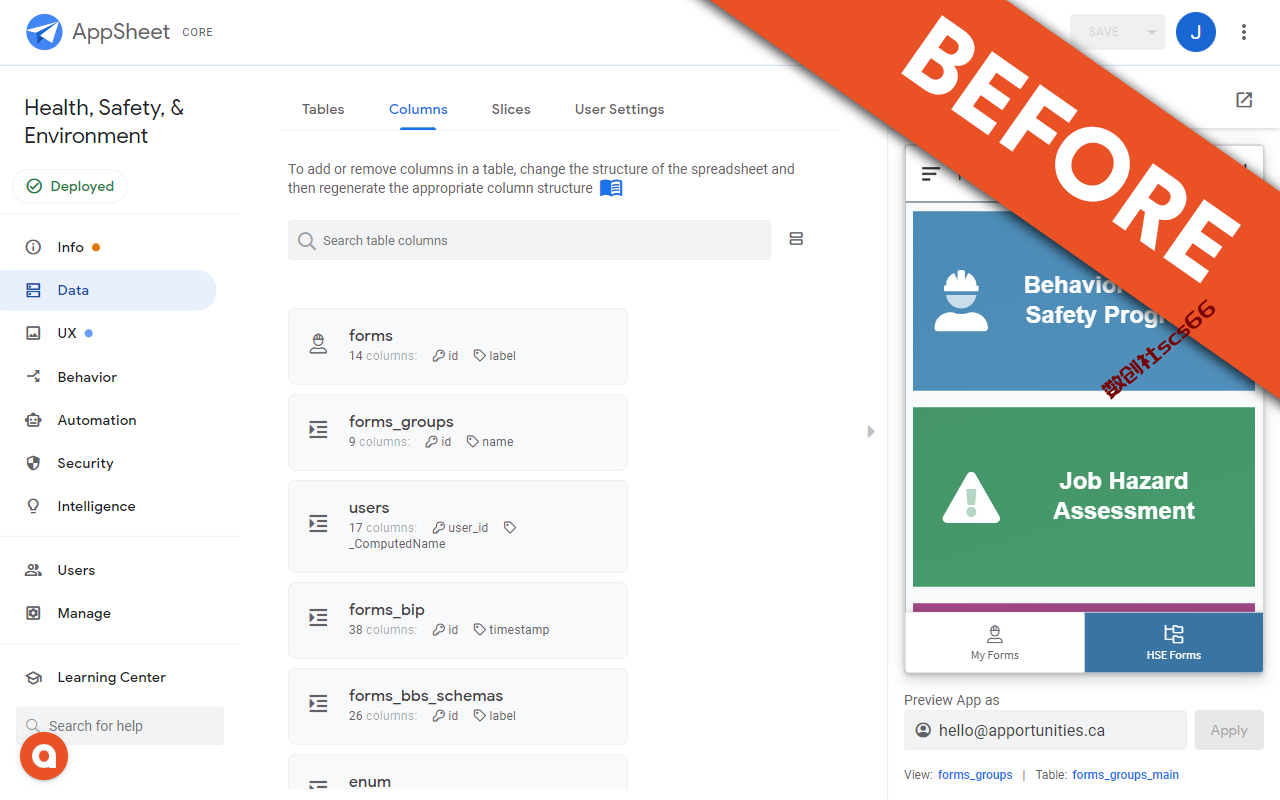1280x800 pixels.
Task: Expand the forms_bbs_schemas table columns
Action: 458,706
